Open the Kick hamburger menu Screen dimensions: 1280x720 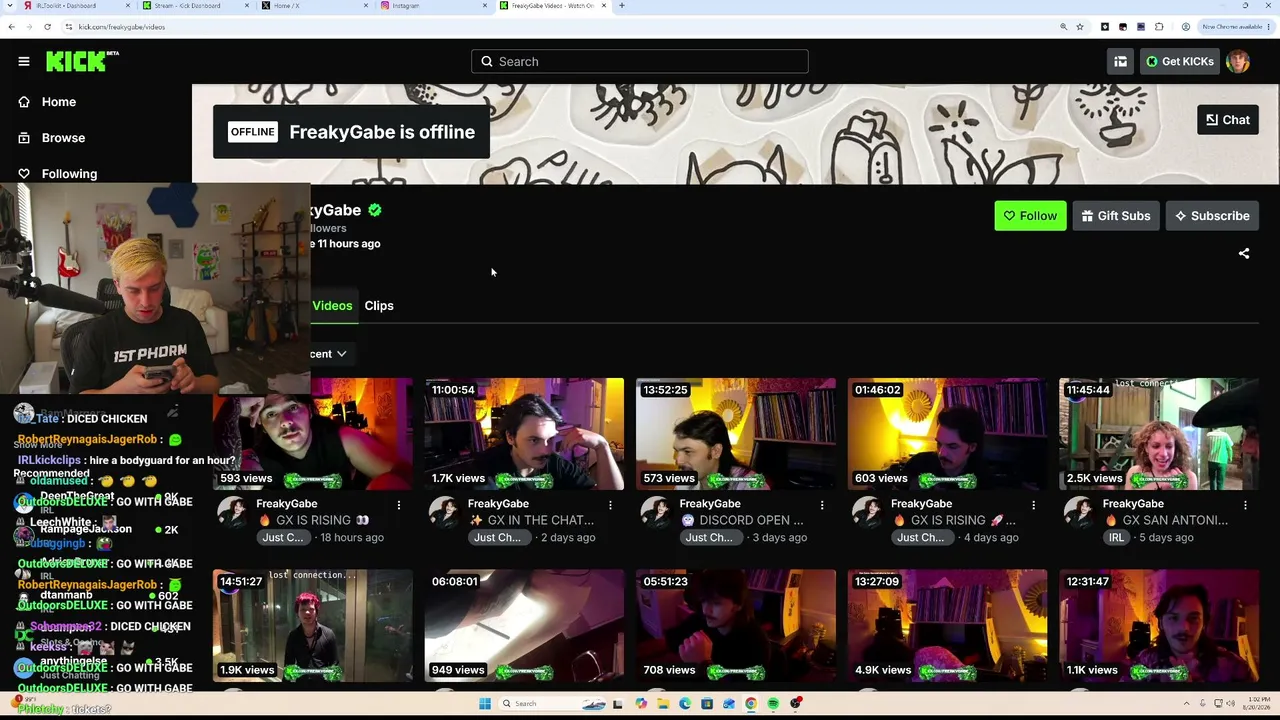click(x=24, y=61)
